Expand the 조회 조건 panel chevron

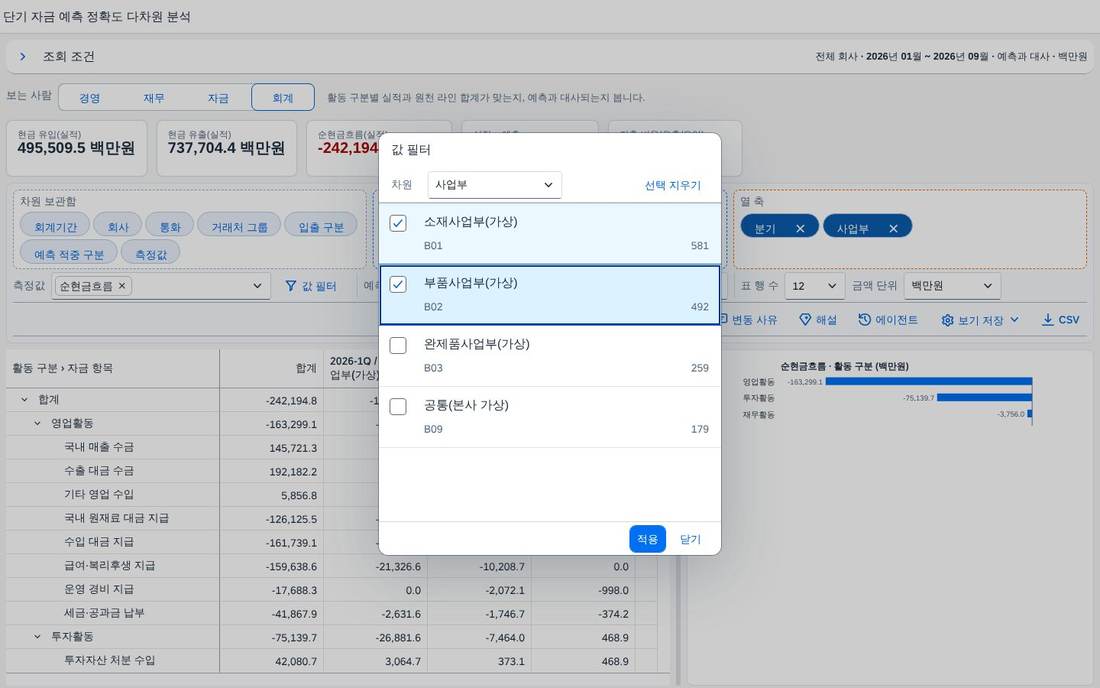tap(22, 57)
